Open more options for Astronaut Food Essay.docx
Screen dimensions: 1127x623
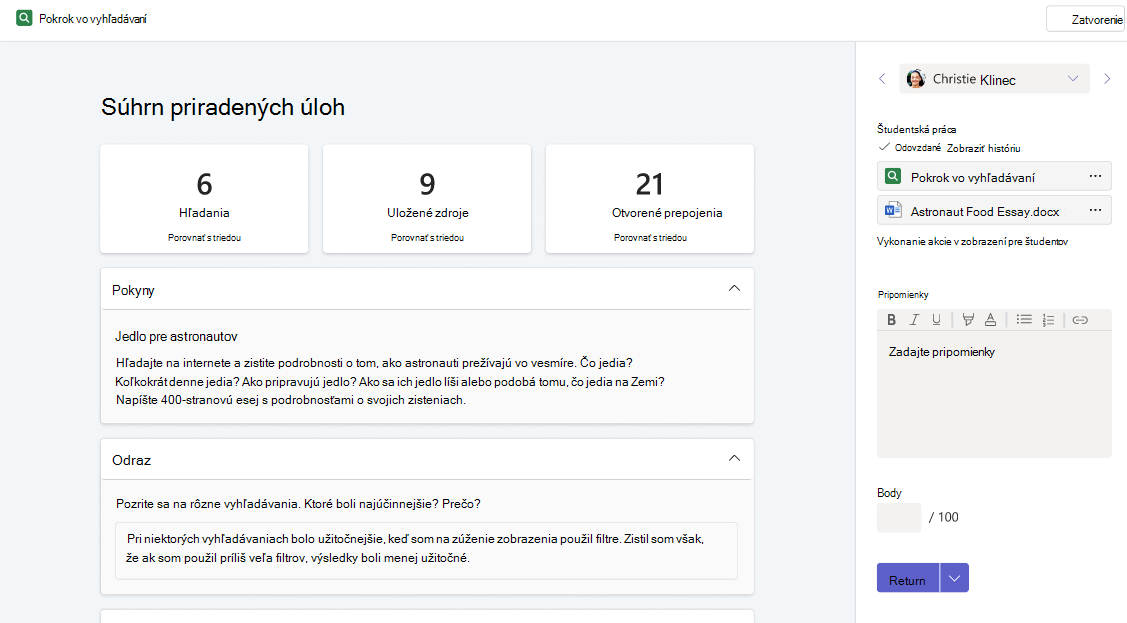(1095, 211)
